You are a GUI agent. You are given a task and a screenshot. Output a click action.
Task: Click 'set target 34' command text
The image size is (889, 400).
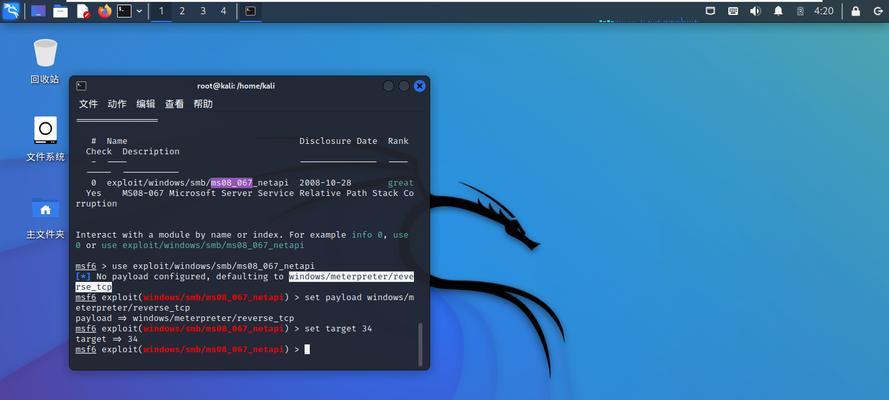click(x=338, y=329)
